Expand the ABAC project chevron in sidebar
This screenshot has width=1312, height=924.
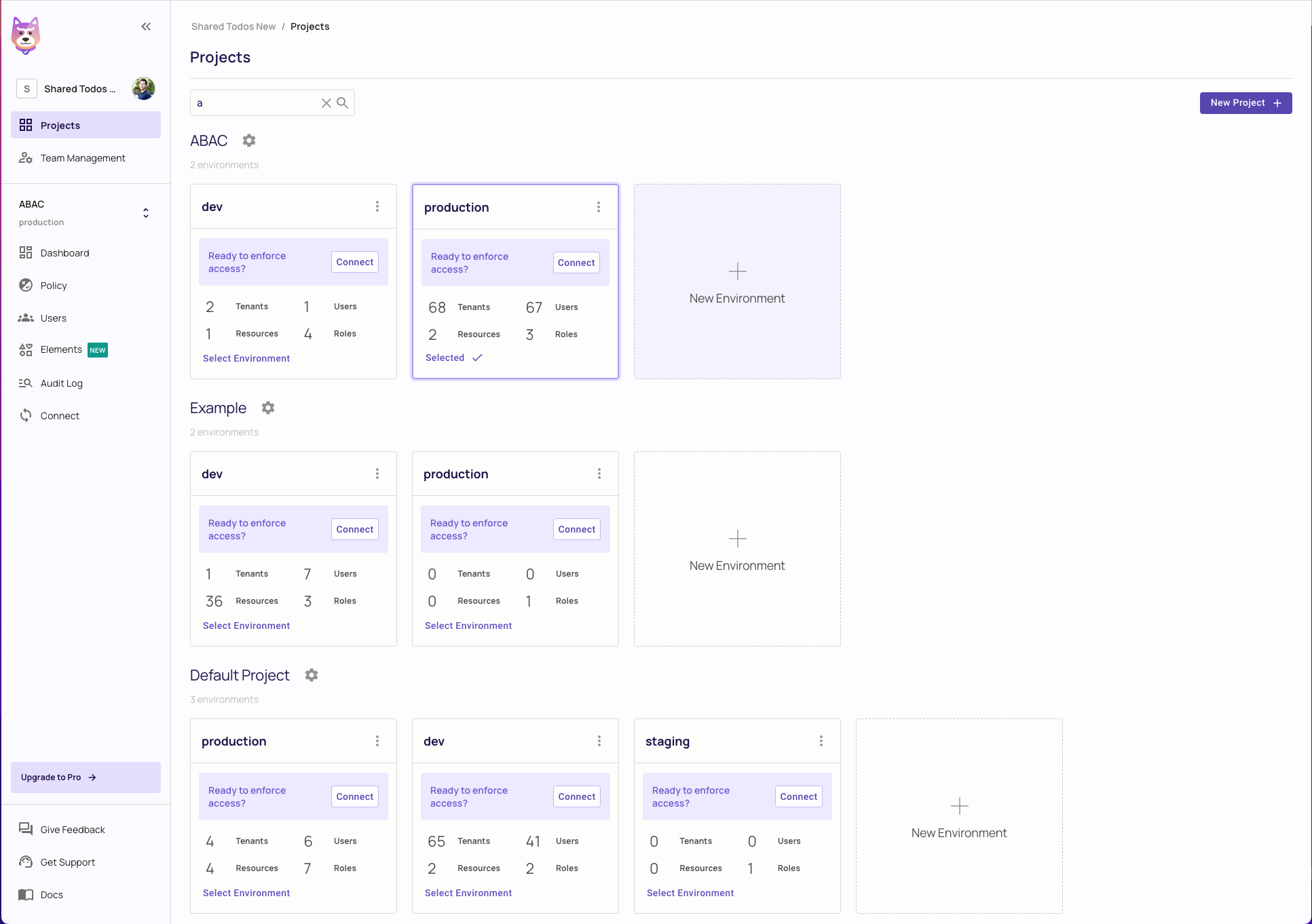click(146, 213)
